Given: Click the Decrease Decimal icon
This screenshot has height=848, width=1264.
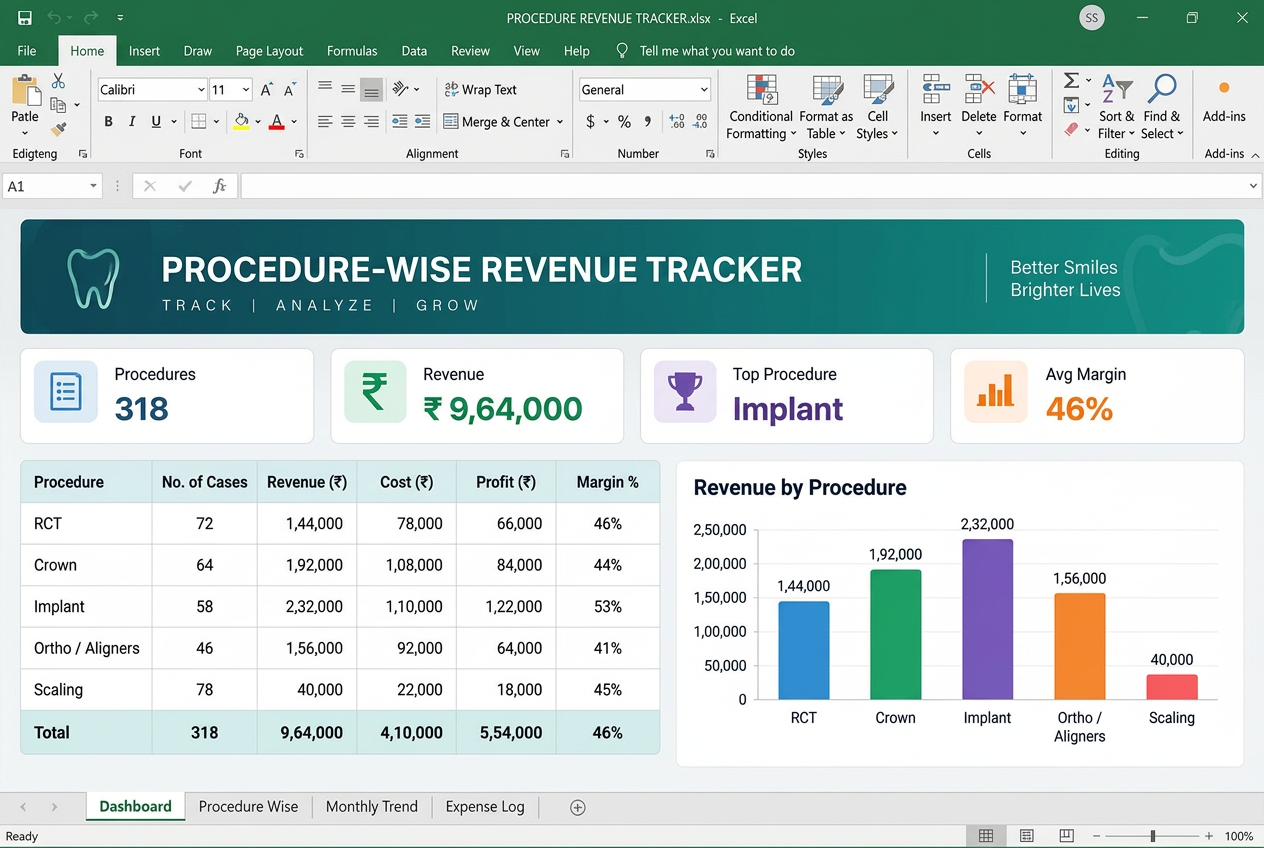Looking at the screenshot, I should click(x=701, y=122).
